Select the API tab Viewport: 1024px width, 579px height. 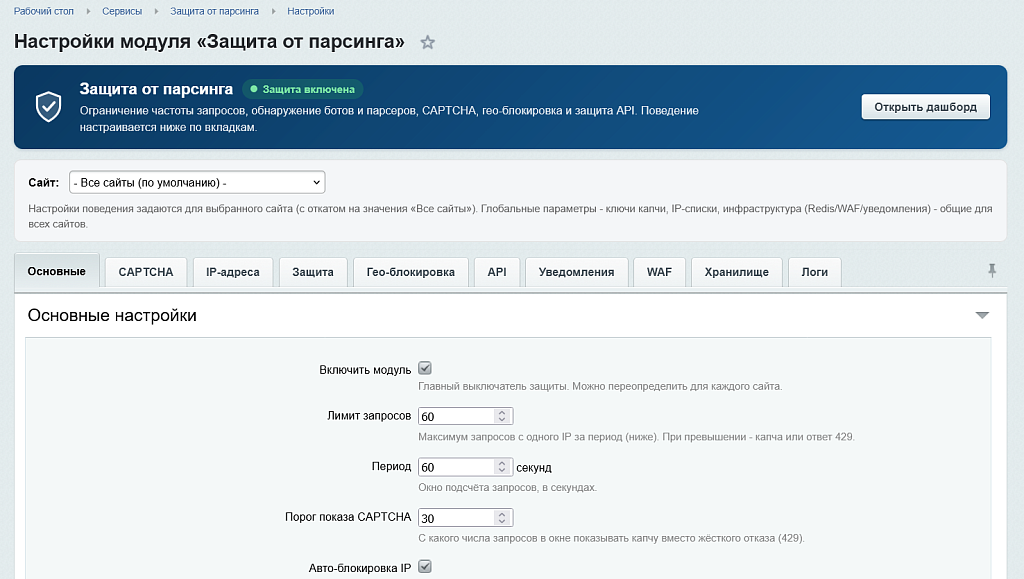click(x=497, y=272)
